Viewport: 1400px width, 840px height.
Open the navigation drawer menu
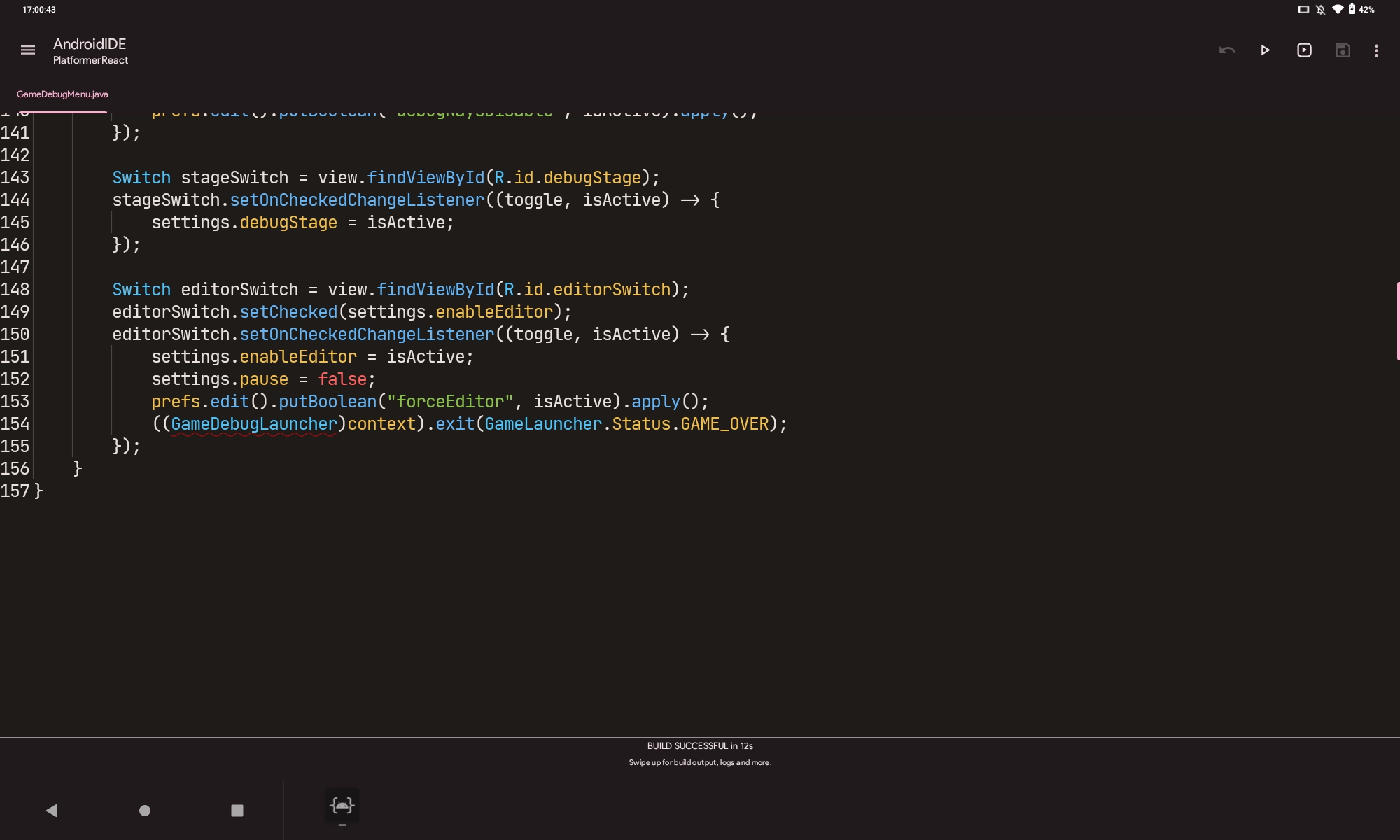[x=27, y=50]
